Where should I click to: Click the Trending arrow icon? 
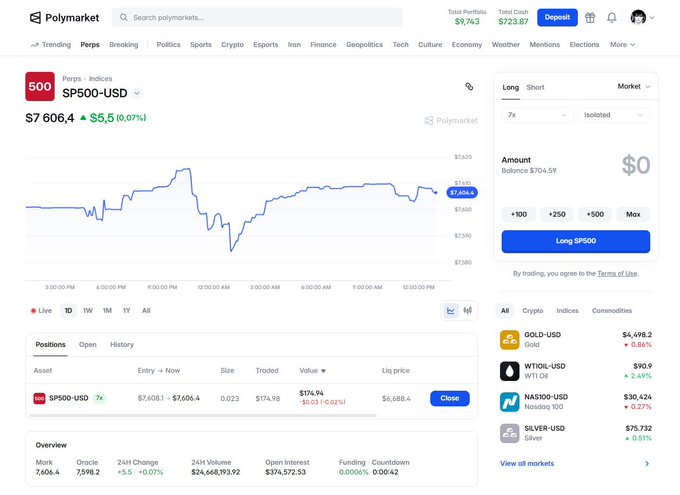(35, 45)
